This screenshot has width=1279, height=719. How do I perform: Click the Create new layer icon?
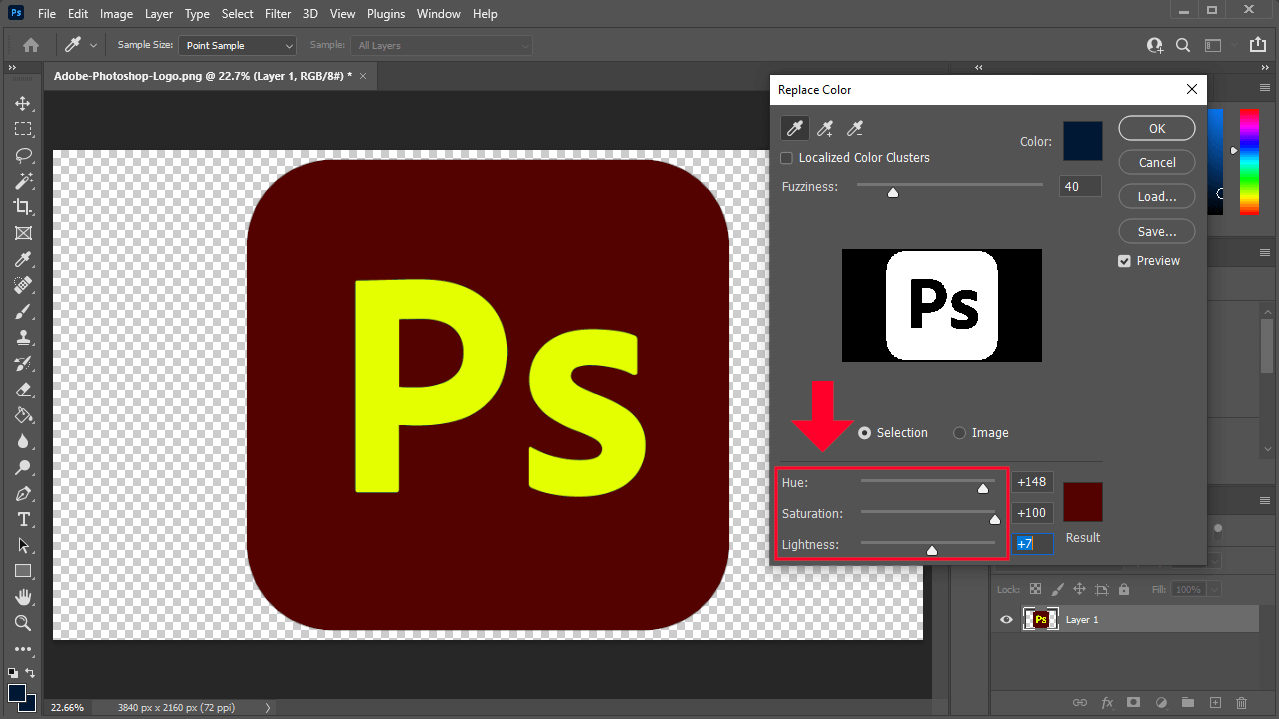[1215, 703]
